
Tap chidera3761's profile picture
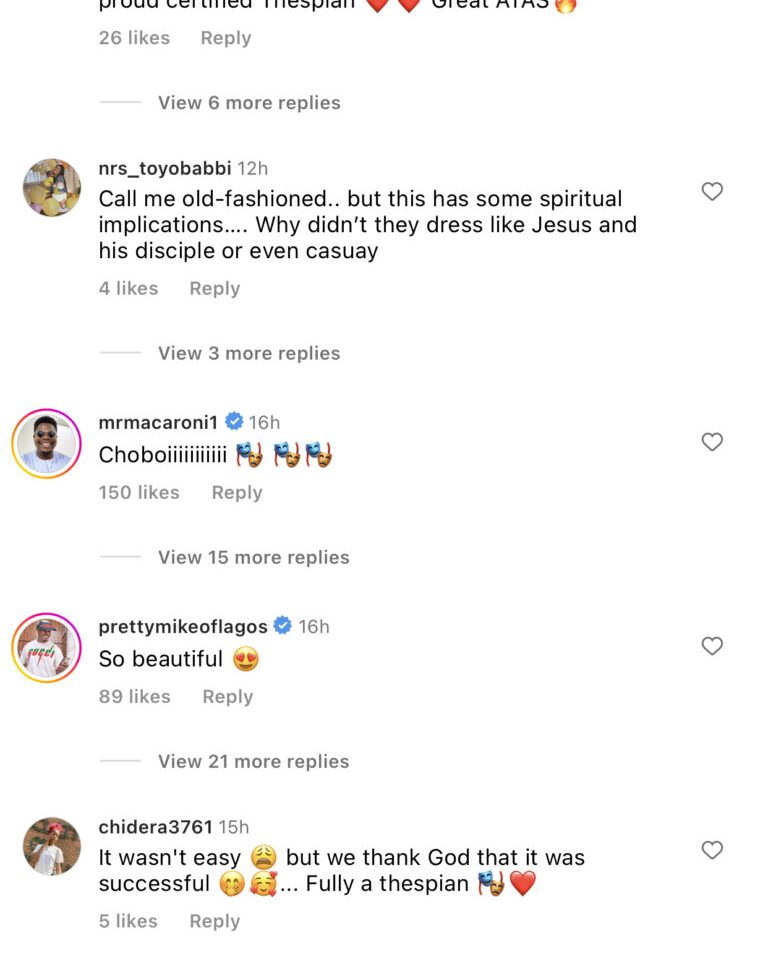pyautogui.click(x=51, y=846)
